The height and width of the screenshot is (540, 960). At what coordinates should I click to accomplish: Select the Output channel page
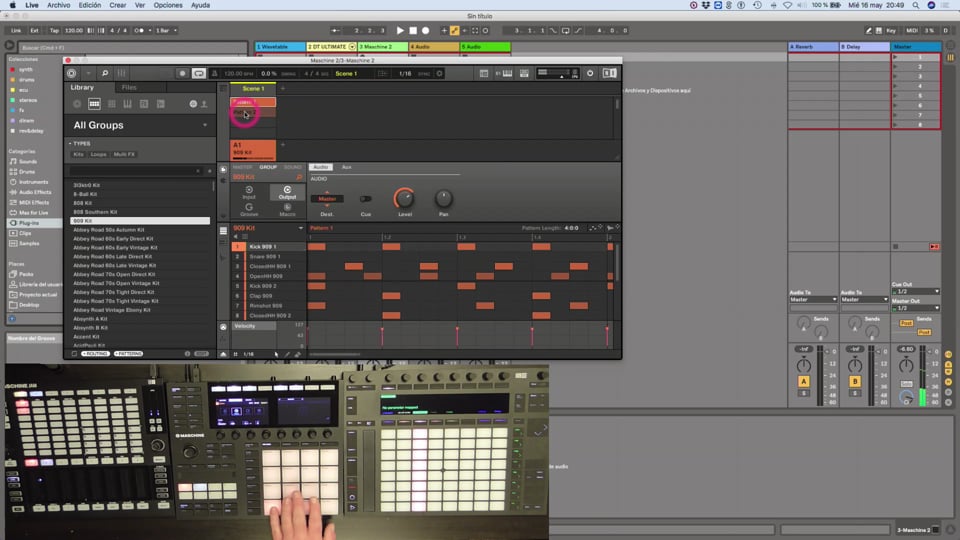coord(287,192)
